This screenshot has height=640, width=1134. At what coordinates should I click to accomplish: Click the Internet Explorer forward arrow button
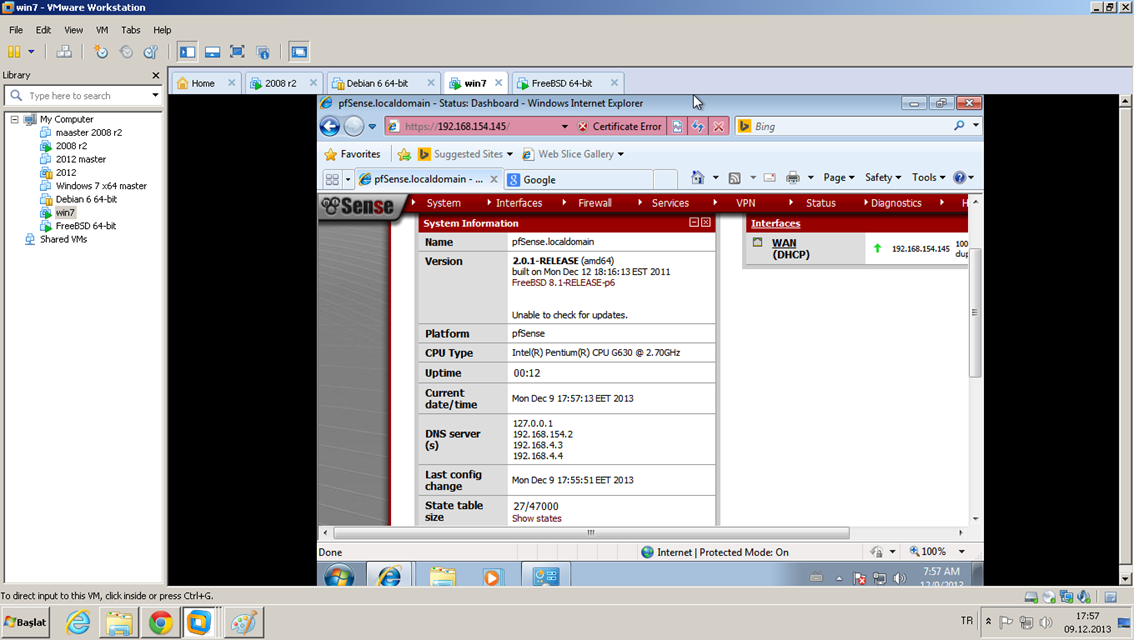[x=354, y=126]
